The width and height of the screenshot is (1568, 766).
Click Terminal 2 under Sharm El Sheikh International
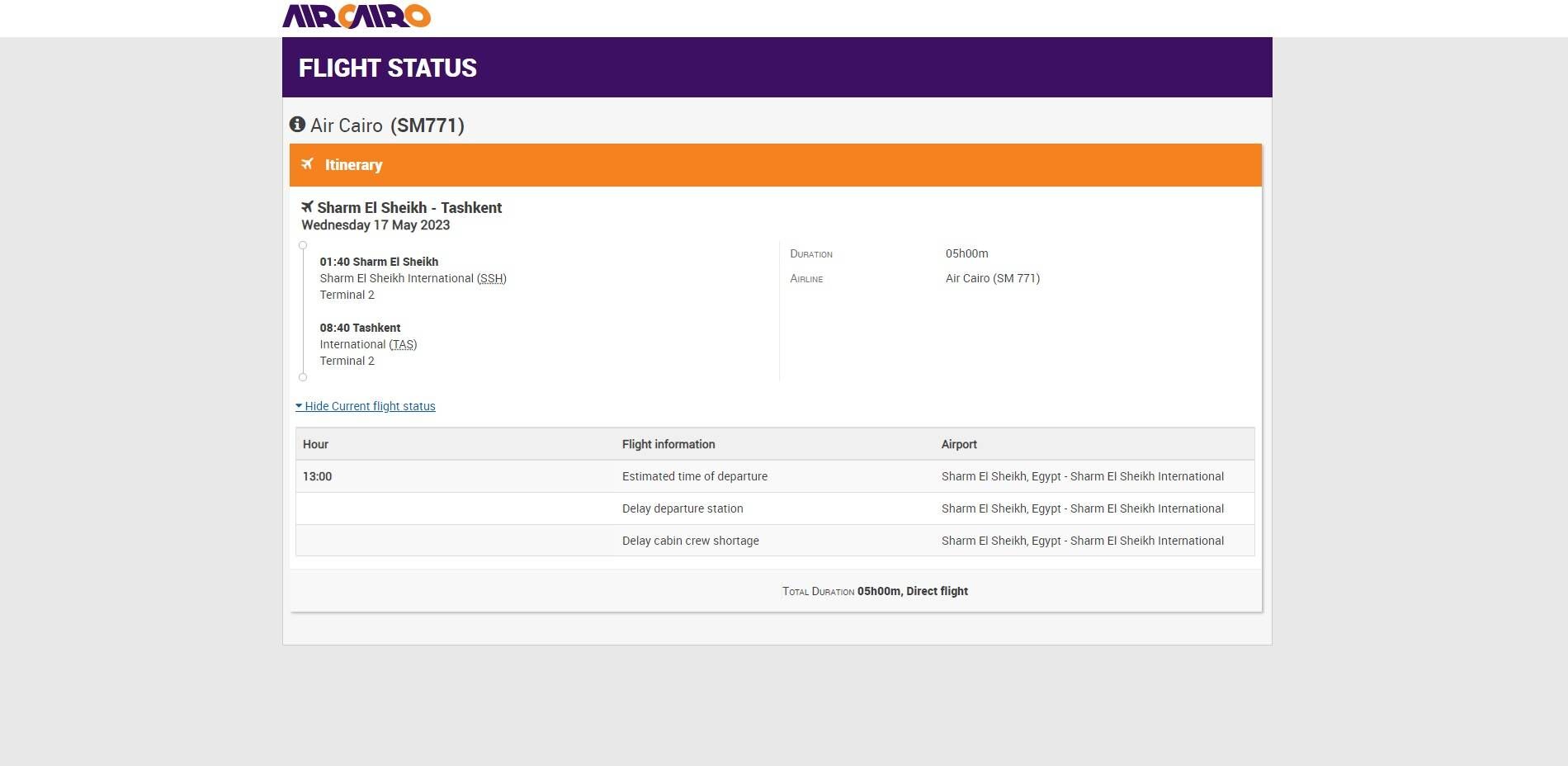click(347, 295)
